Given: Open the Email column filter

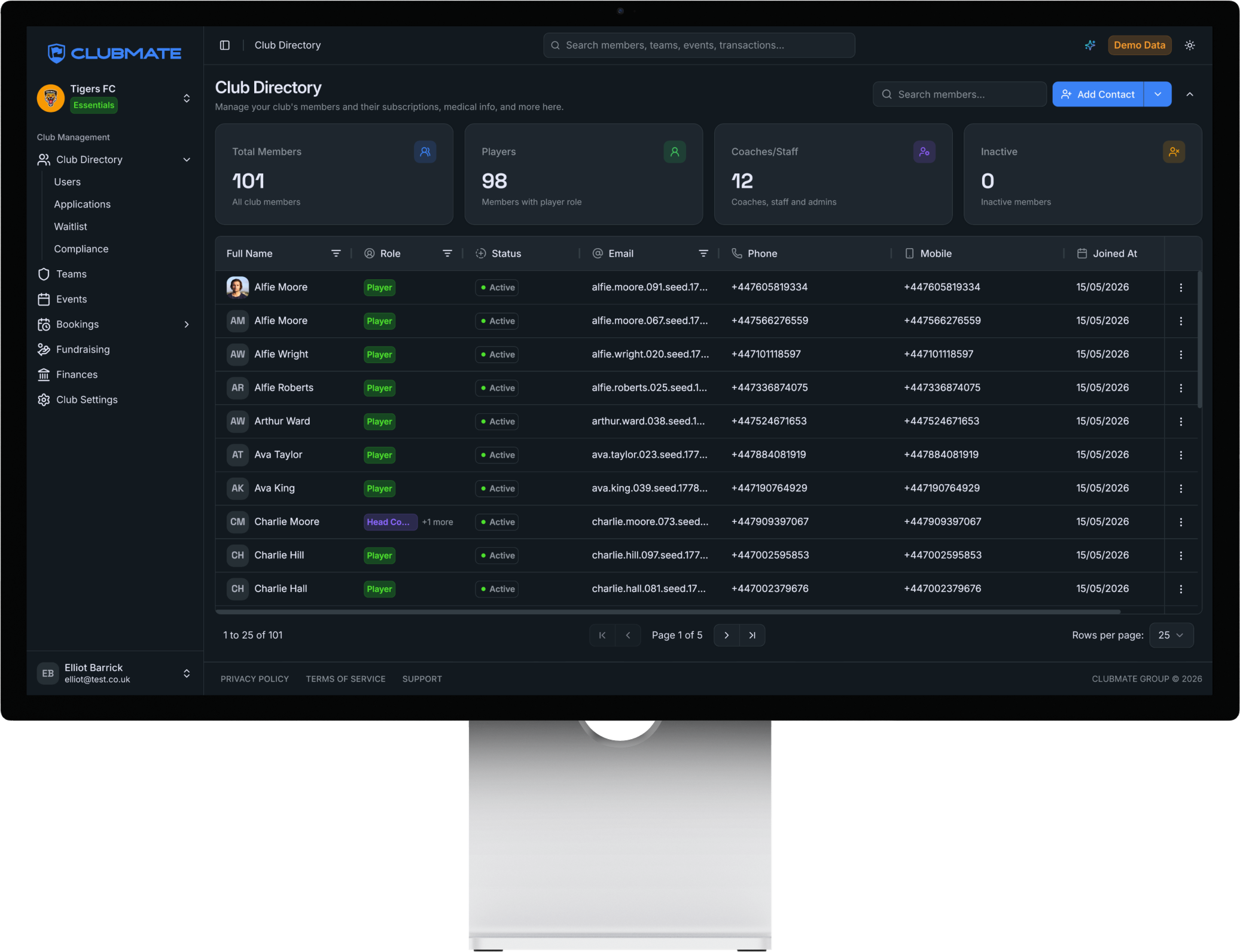Looking at the screenshot, I should 703,254.
